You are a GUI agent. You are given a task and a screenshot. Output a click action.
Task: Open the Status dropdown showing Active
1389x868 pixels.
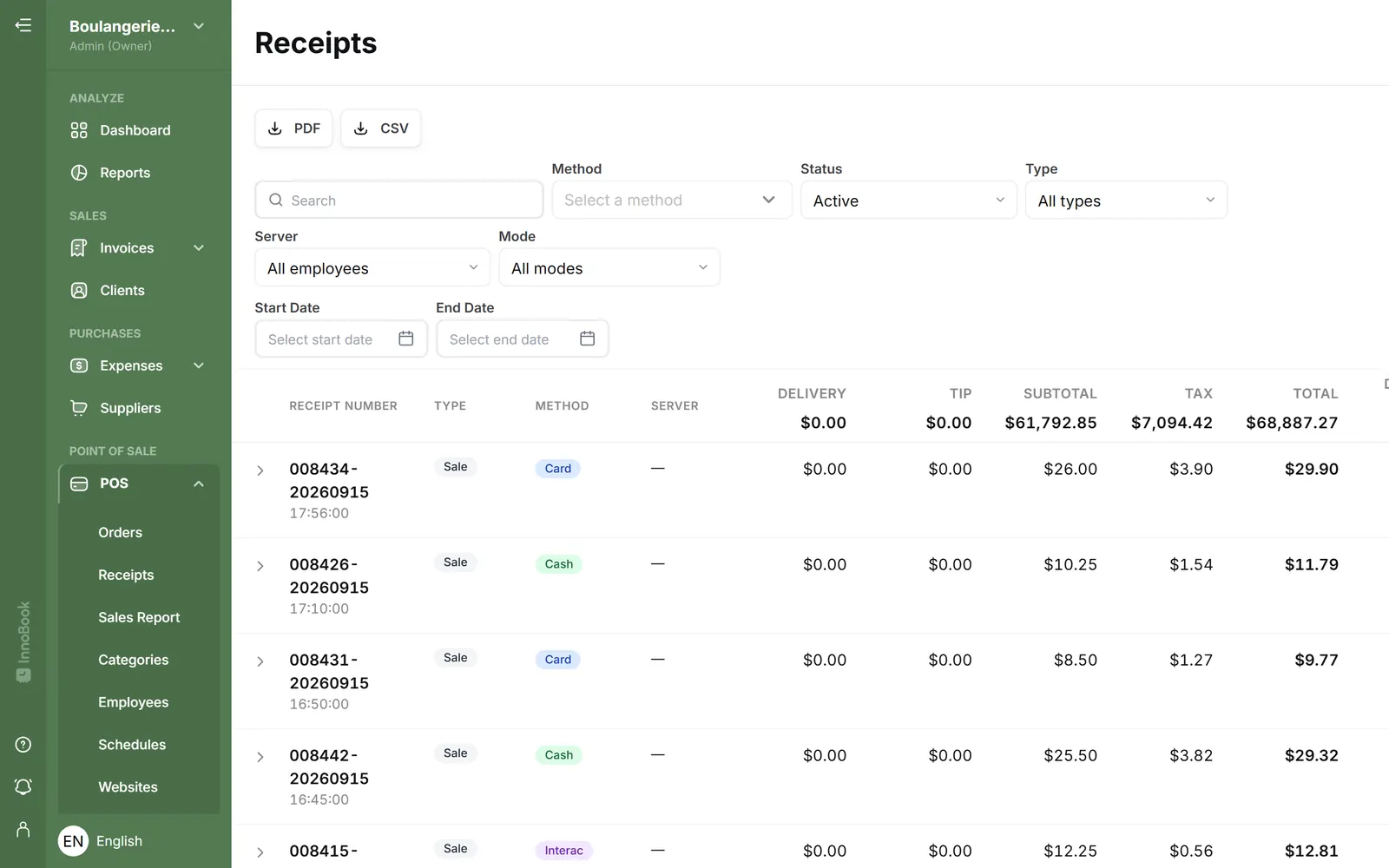coord(908,201)
